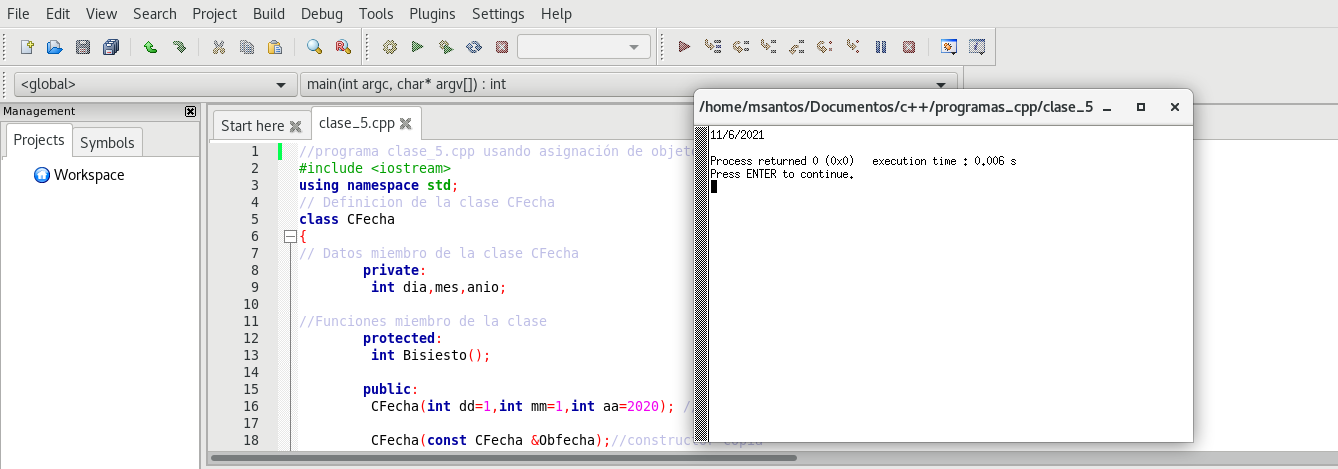Screen dimensions: 1338x469
Task: Open the Build menu
Action: (x=269, y=14)
